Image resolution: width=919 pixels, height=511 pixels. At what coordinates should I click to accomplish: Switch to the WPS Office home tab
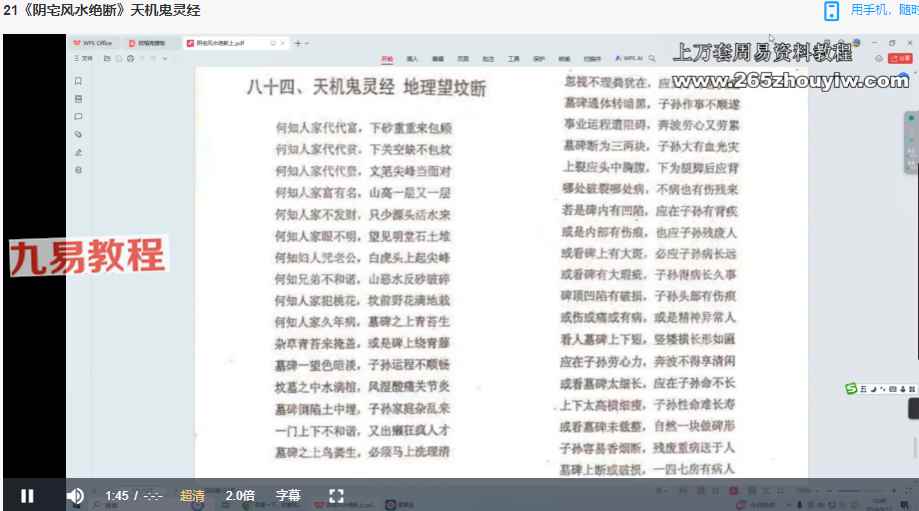tap(93, 43)
